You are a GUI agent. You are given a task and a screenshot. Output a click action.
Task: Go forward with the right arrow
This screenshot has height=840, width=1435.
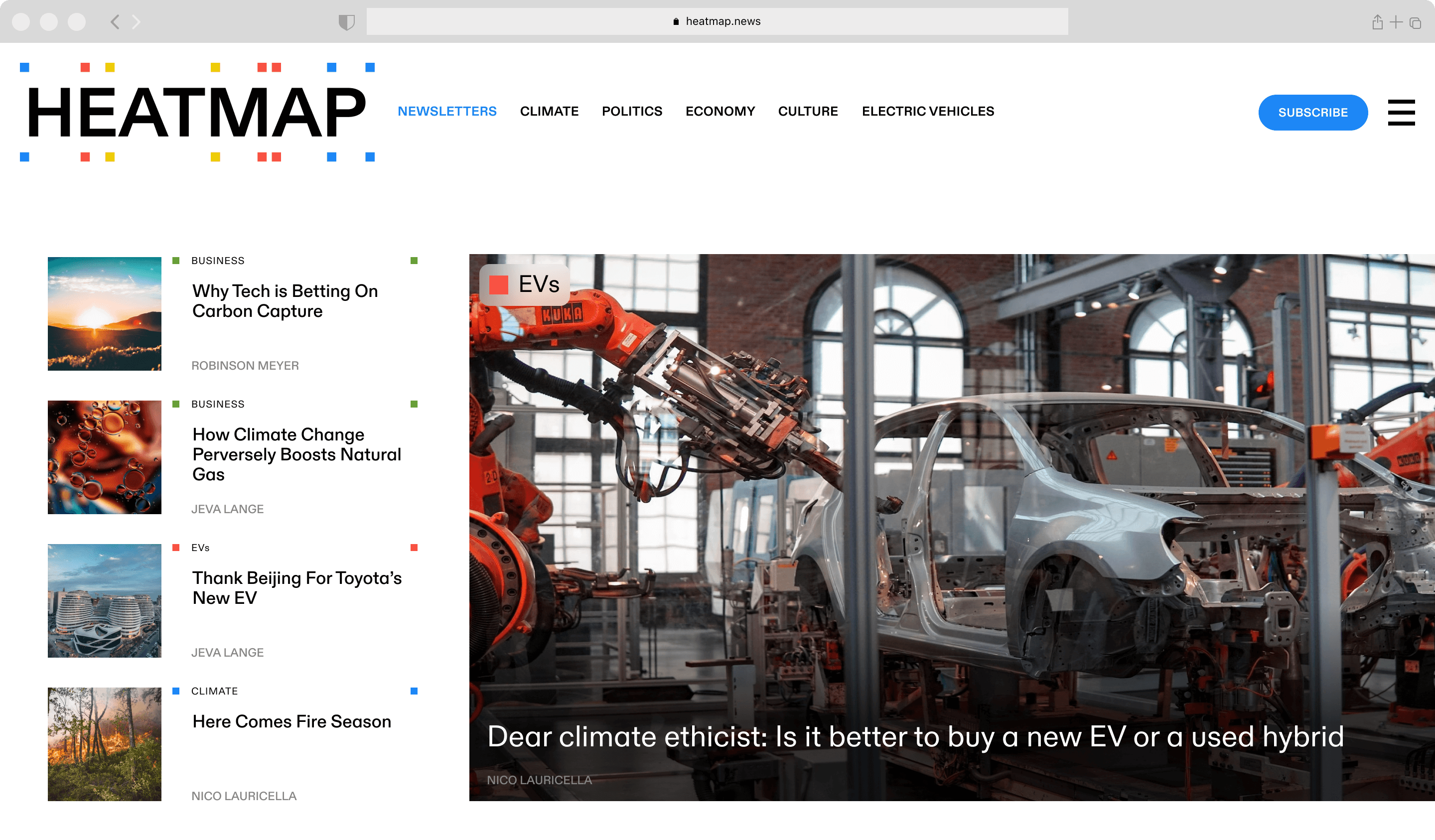point(136,22)
